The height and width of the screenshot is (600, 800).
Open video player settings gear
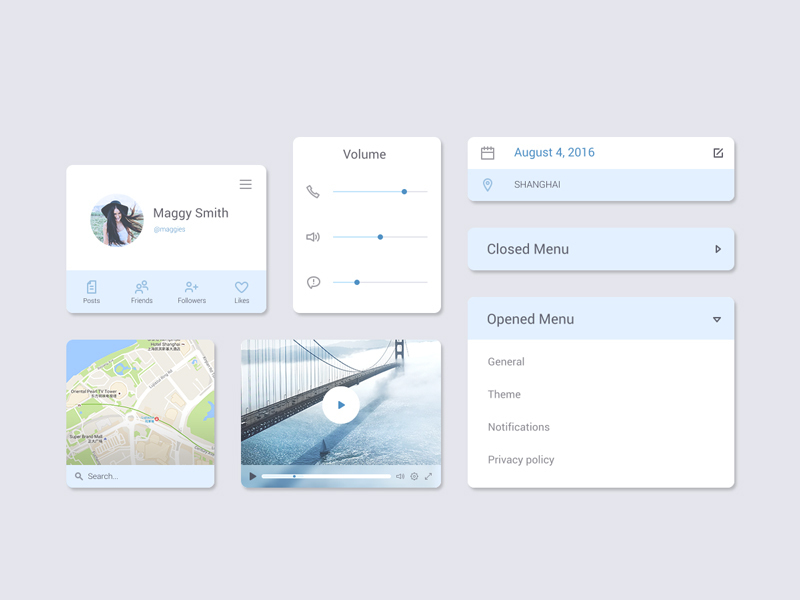414,476
